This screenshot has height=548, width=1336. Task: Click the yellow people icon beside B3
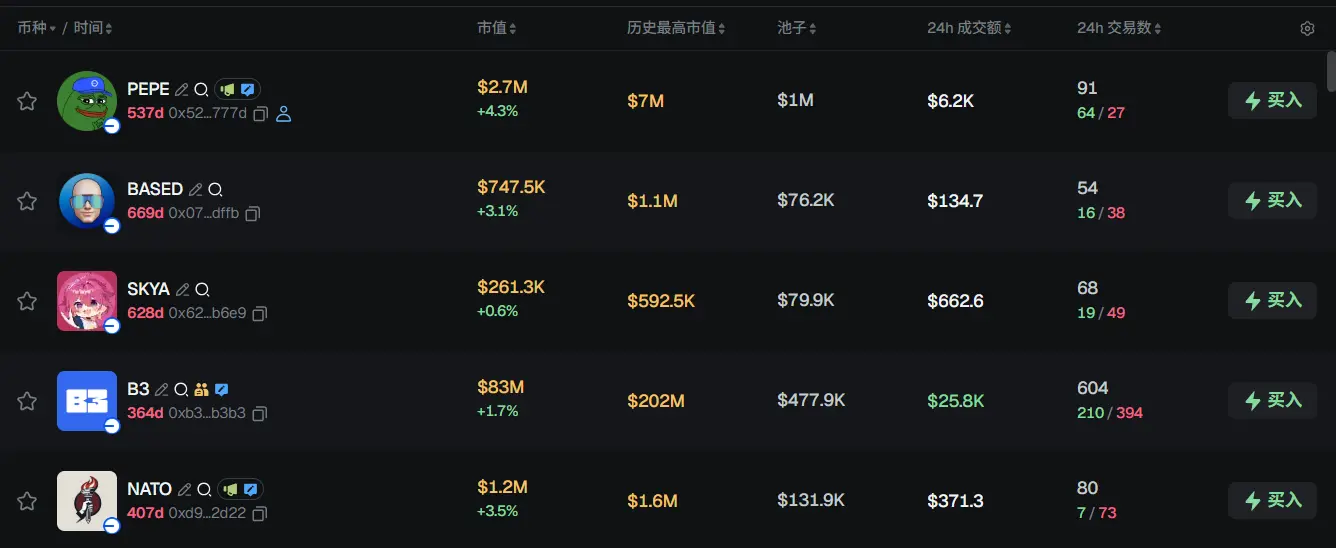point(201,389)
